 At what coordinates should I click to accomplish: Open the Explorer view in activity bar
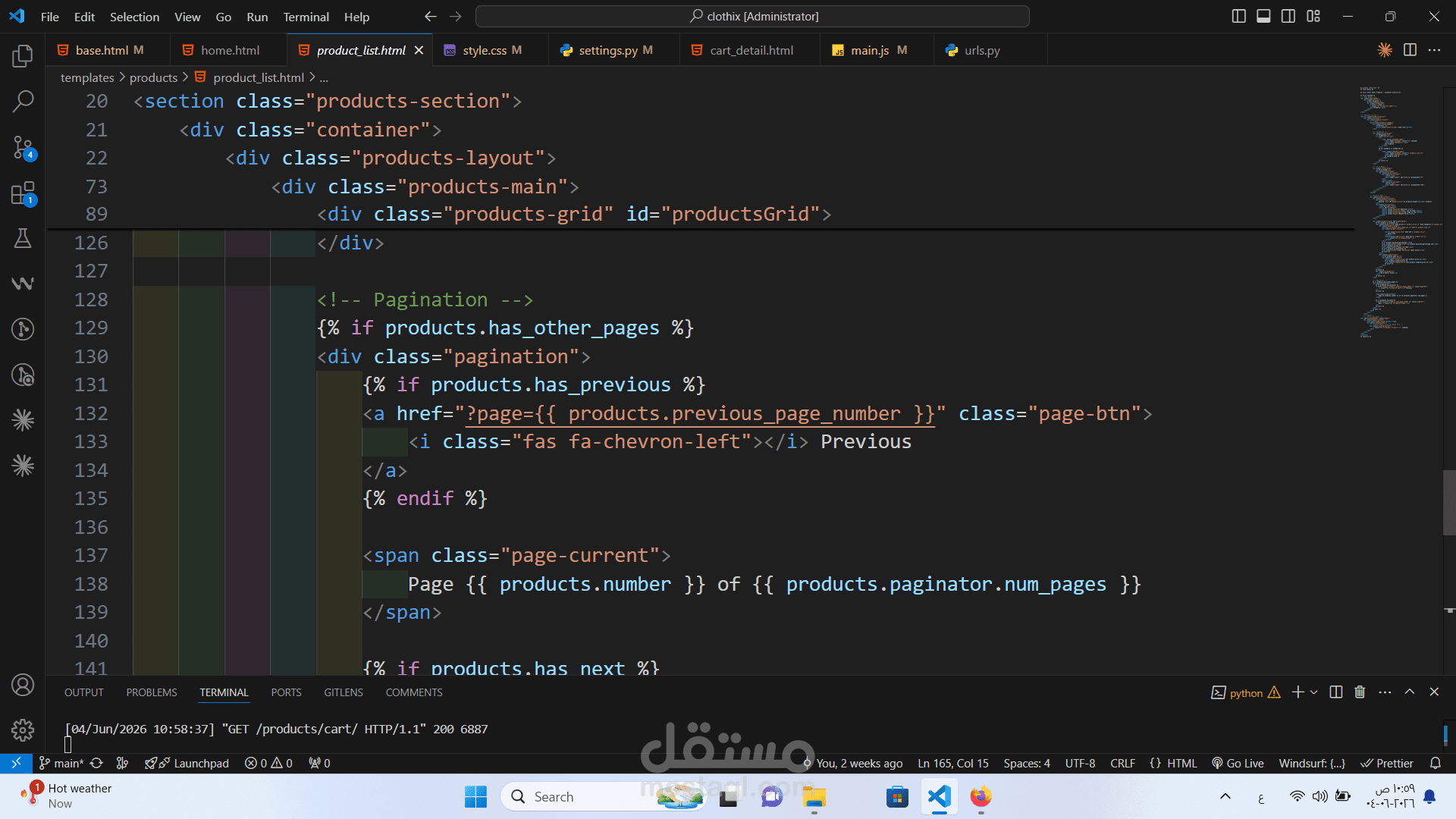click(x=23, y=55)
